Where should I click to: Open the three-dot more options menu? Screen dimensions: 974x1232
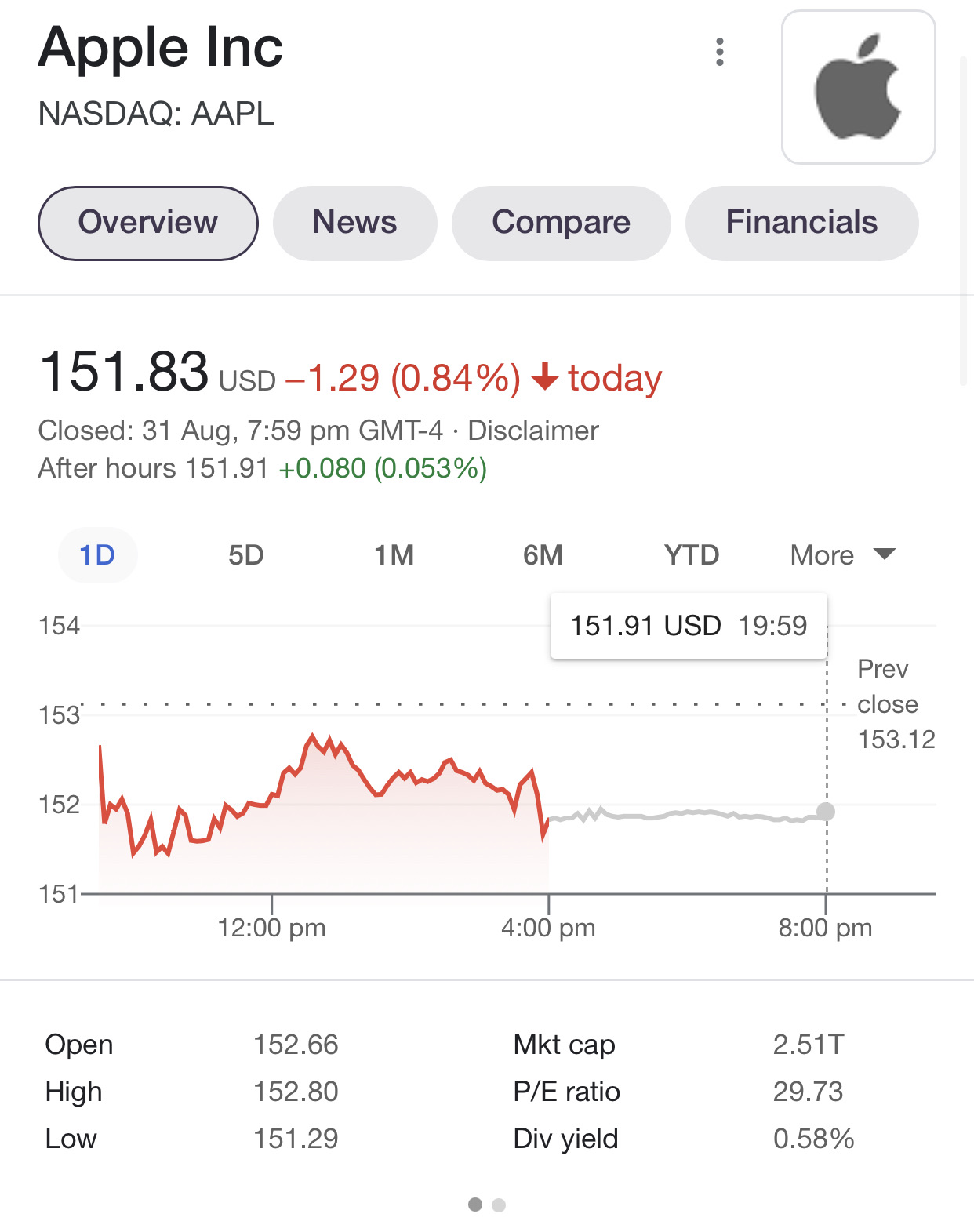point(719,52)
